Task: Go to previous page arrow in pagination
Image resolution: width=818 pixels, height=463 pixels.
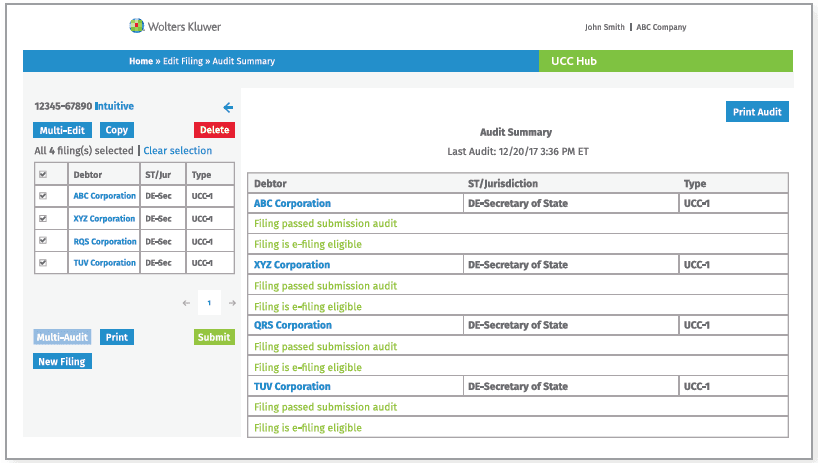Action: [x=186, y=302]
